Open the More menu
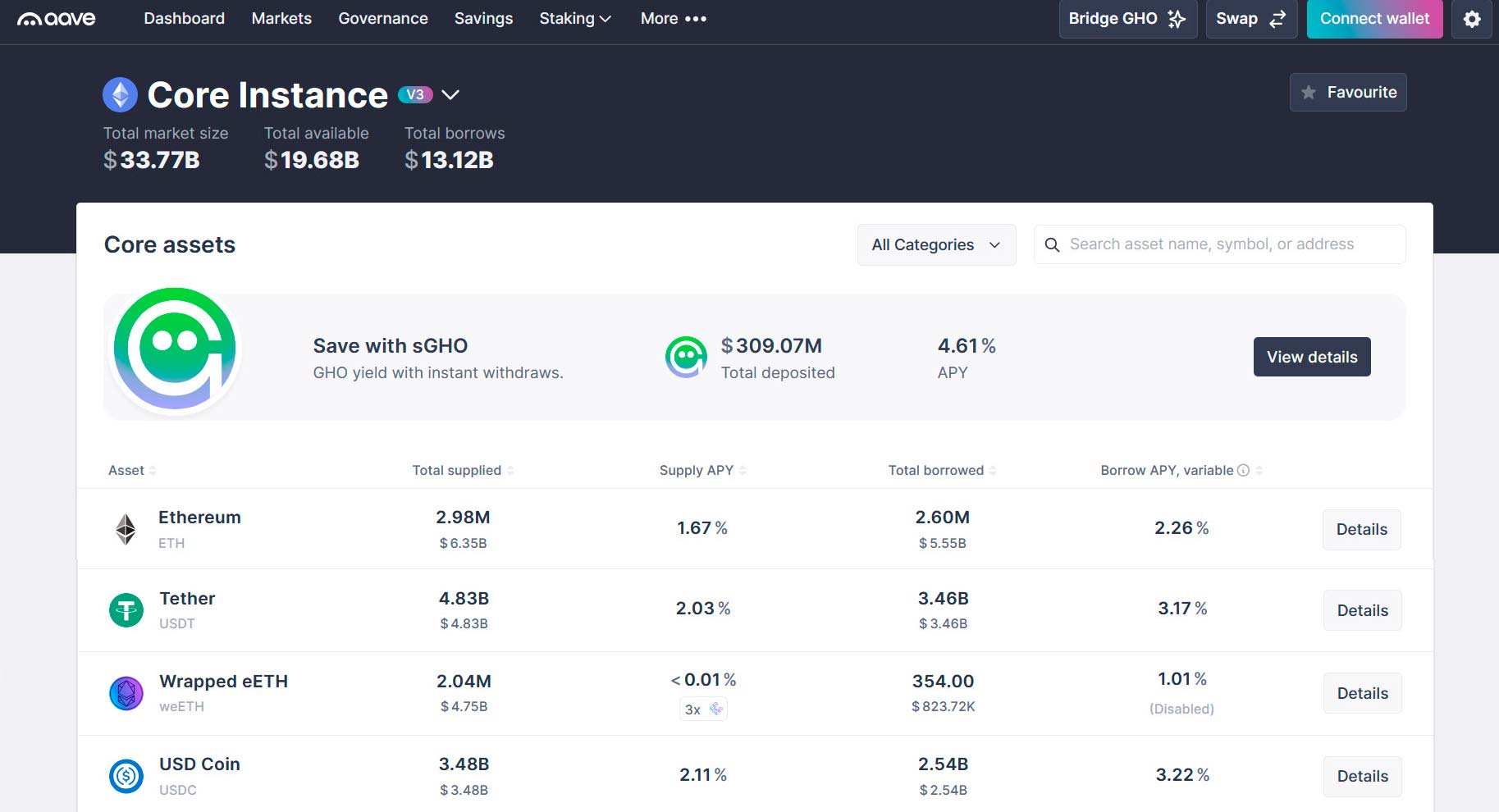Viewport: 1499px width, 812px height. [673, 18]
